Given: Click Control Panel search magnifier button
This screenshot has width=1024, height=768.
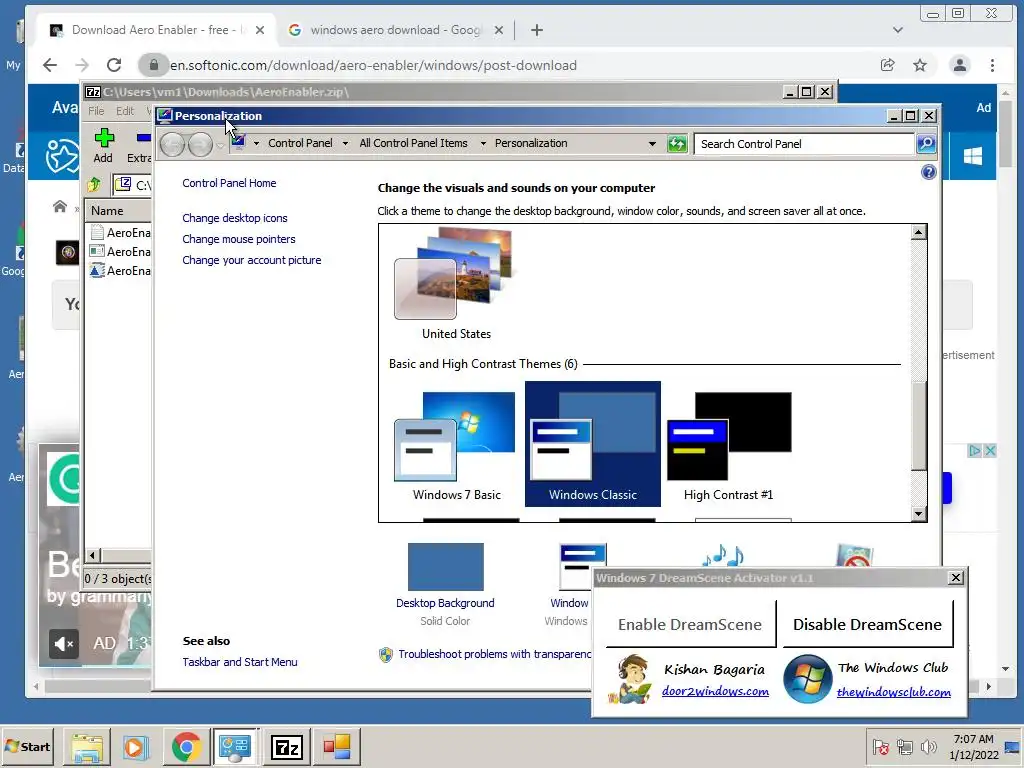Looking at the screenshot, I should (926, 144).
